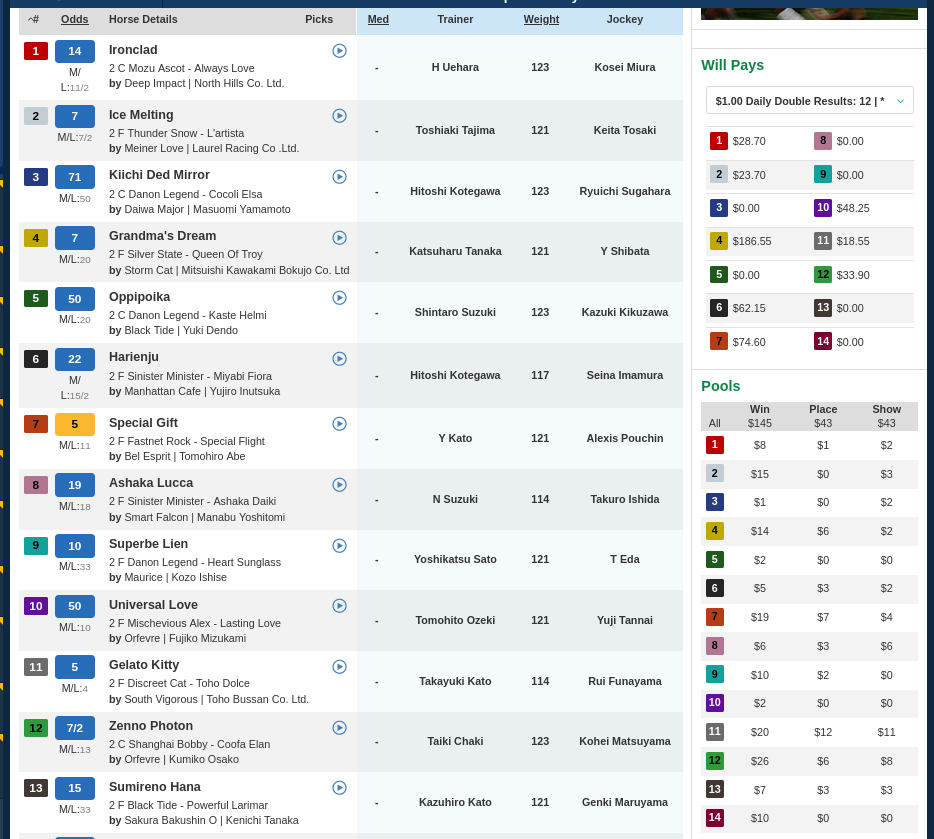
Task: Select the 15 odds button for Sumireno Hana
Action: pyautogui.click(x=74, y=788)
